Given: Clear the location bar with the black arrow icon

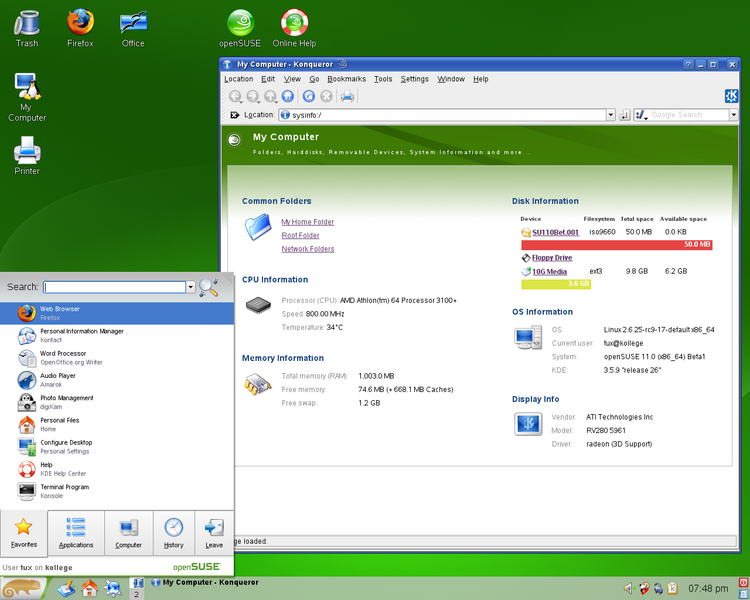Looking at the screenshot, I should [x=234, y=115].
